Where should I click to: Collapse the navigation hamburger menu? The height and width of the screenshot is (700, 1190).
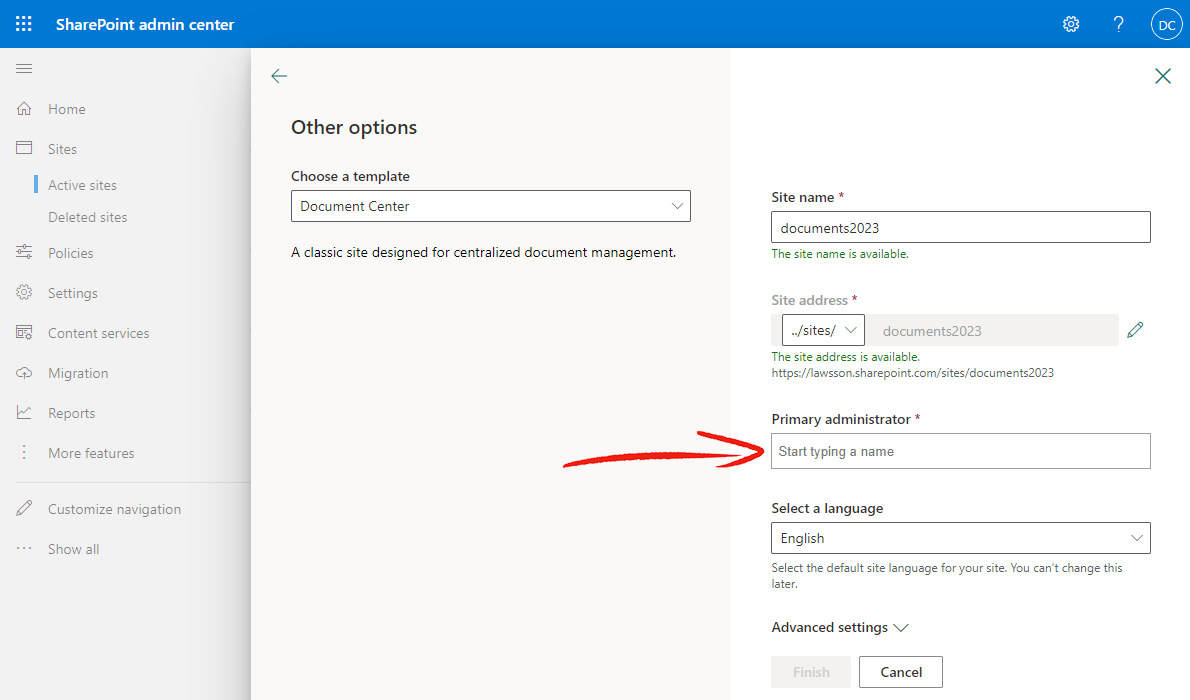click(x=24, y=68)
